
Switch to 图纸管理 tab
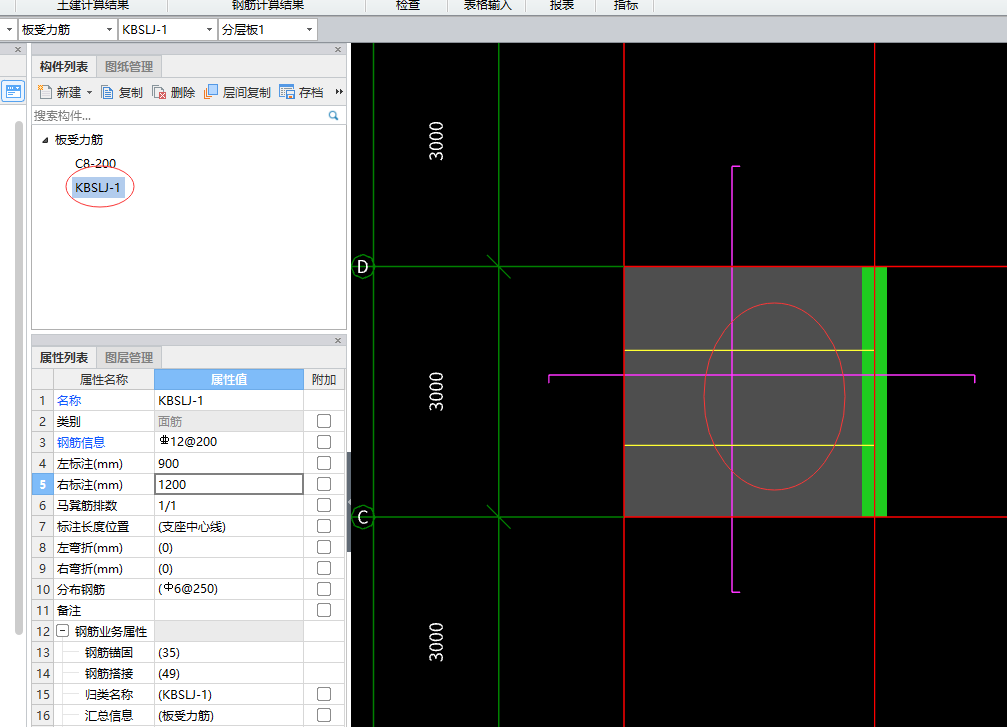(129, 67)
